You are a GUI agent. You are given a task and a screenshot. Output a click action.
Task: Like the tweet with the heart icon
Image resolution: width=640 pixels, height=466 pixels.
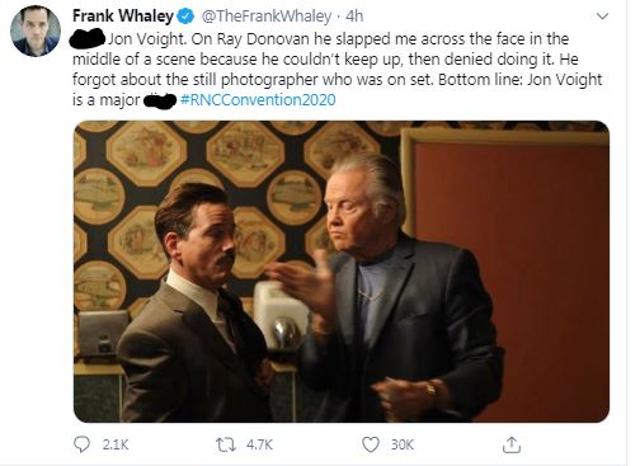click(371, 442)
